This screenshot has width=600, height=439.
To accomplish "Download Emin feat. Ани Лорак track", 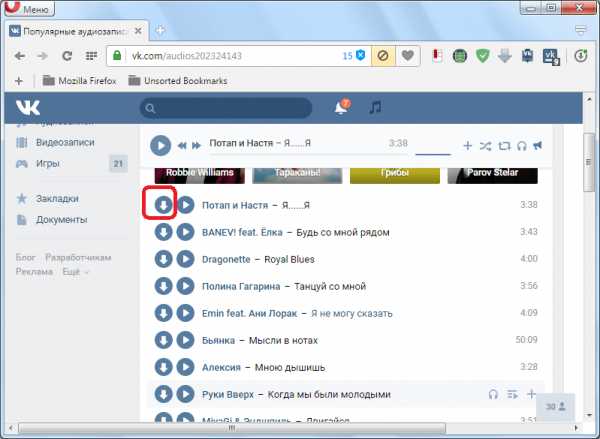I will tap(163, 313).
